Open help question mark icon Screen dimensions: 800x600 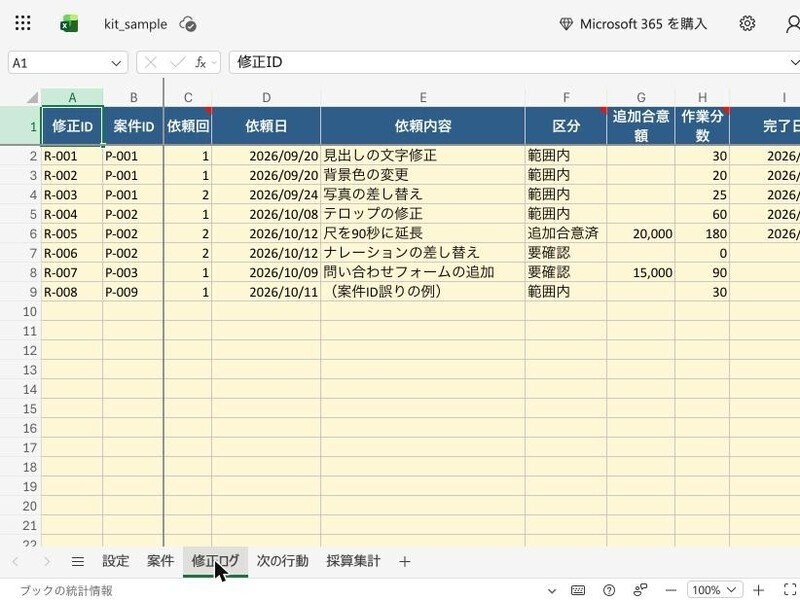609,590
